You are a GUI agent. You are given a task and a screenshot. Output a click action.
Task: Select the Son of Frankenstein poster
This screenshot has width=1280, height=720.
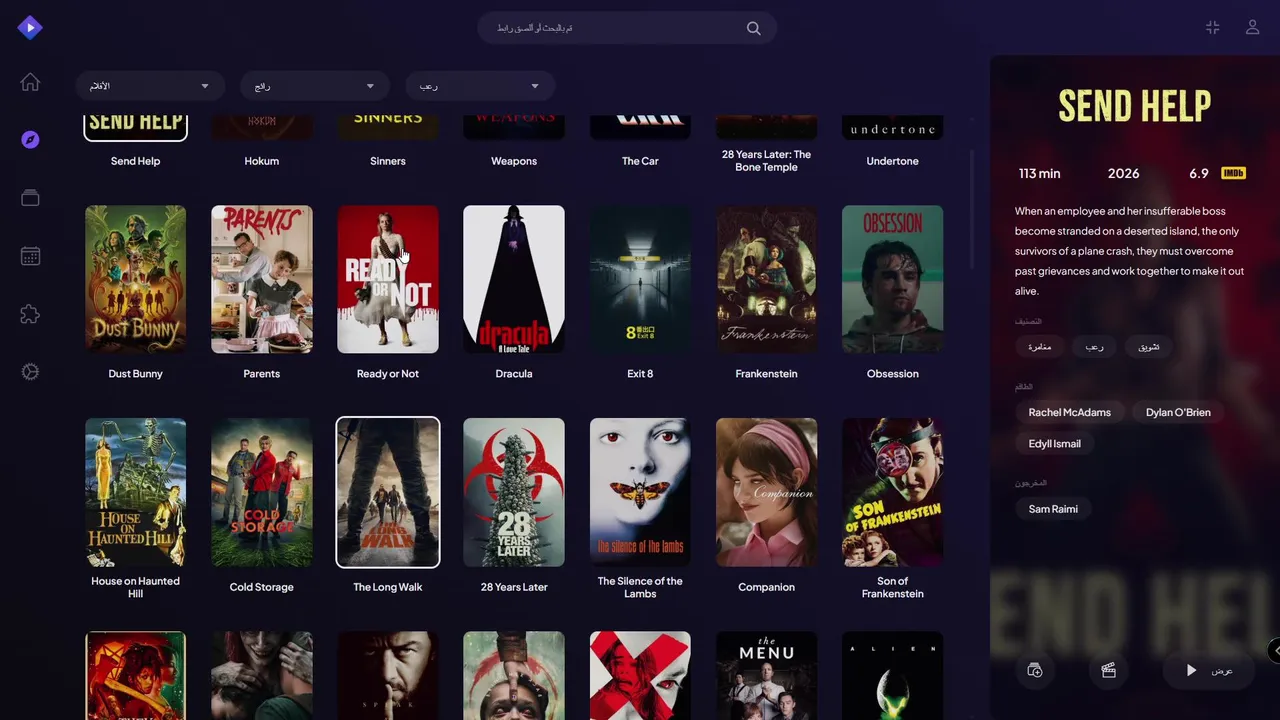[892, 492]
